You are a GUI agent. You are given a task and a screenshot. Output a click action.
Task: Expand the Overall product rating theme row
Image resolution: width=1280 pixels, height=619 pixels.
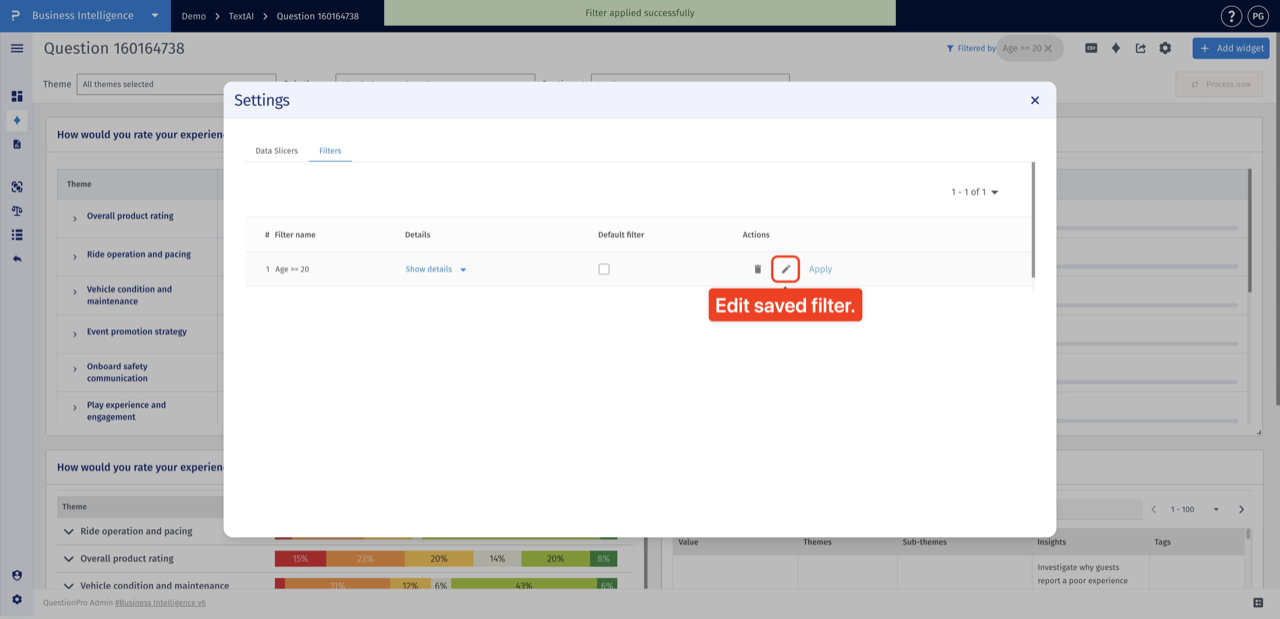click(x=75, y=218)
